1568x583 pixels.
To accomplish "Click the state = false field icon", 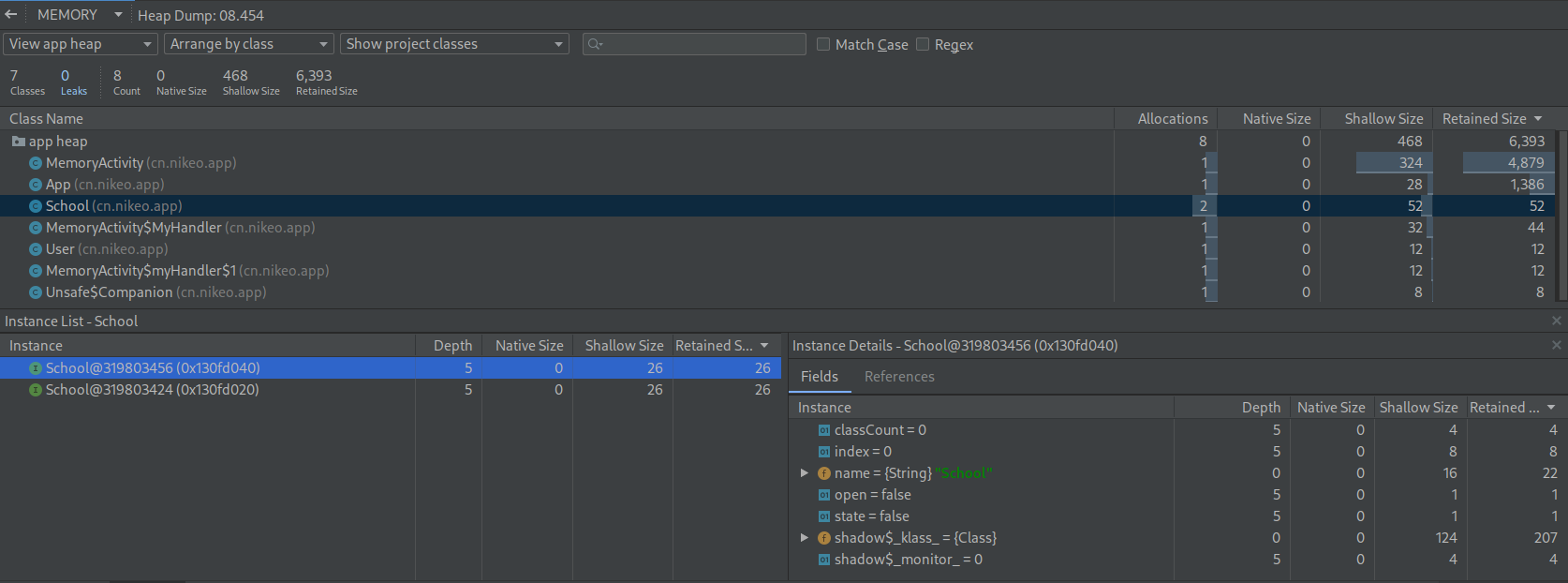I will point(824,516).
